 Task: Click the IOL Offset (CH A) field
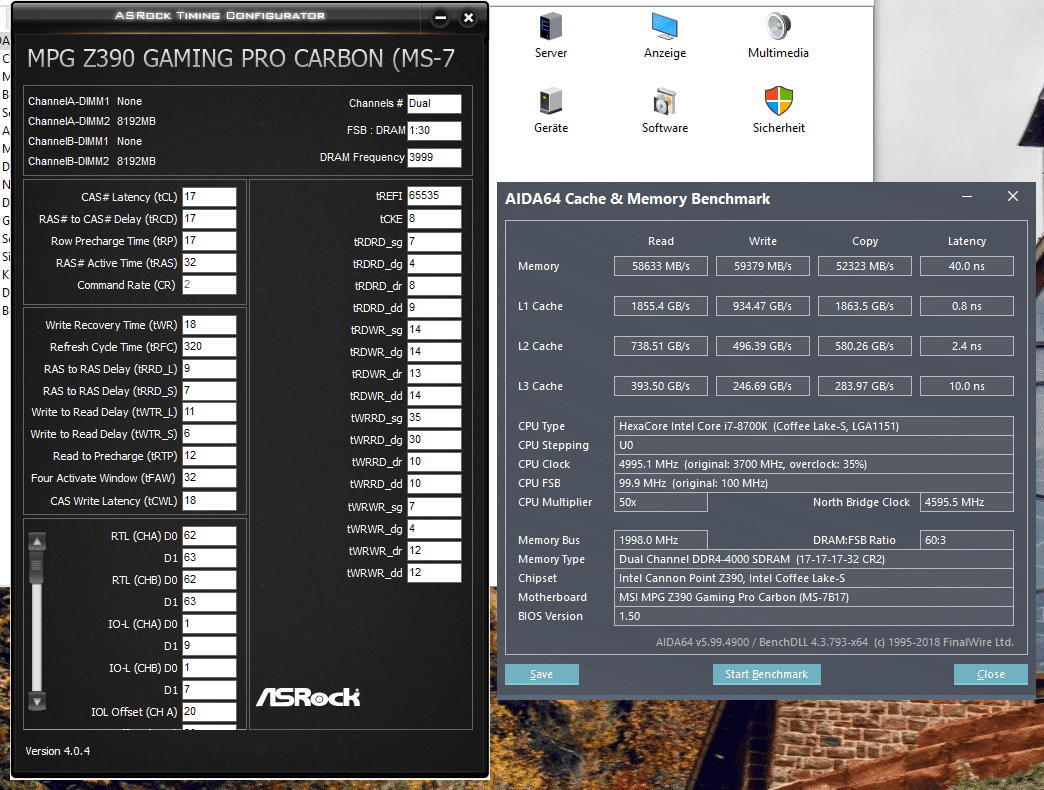[209, 711]
